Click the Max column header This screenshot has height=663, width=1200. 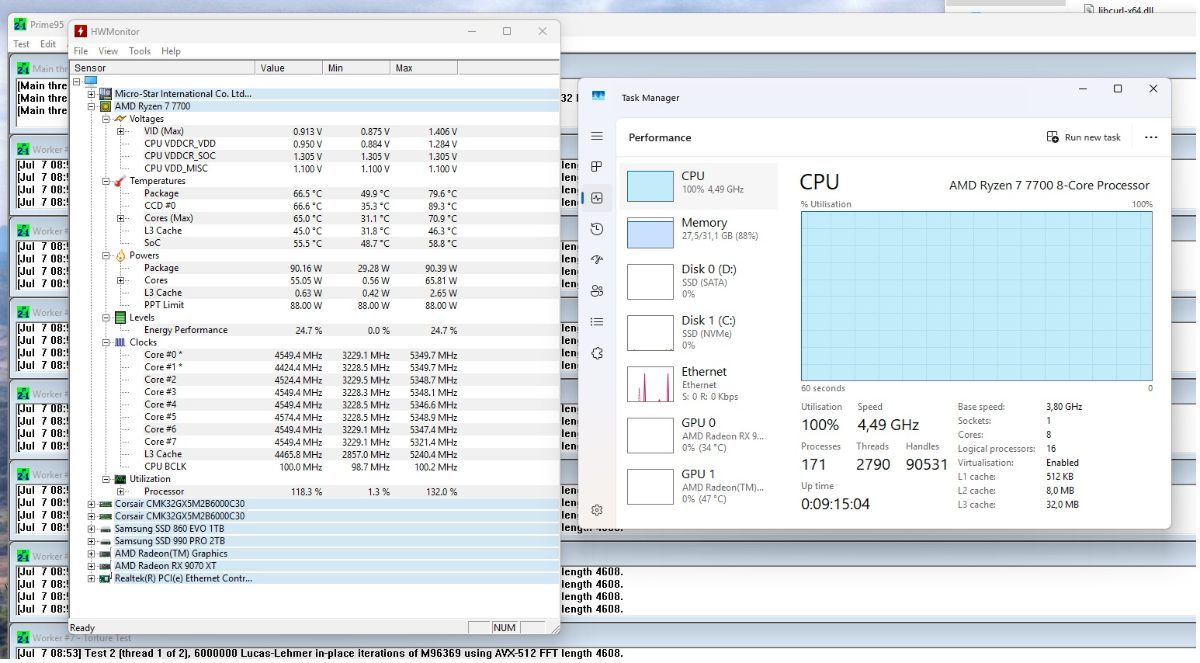point(424,68)
